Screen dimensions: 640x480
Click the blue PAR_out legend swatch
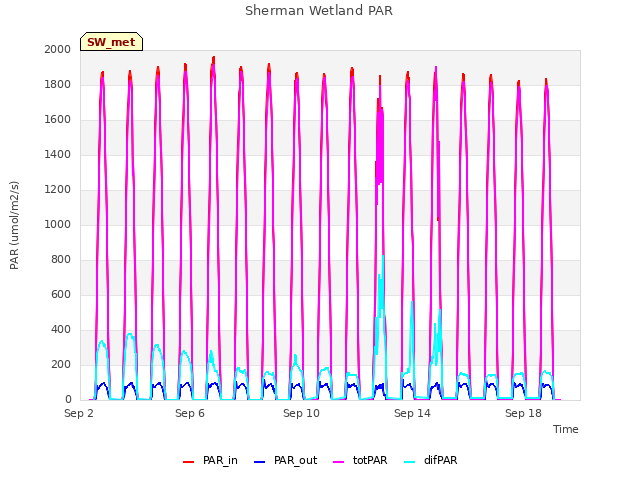pyautogui.click(x=259, y=462)
